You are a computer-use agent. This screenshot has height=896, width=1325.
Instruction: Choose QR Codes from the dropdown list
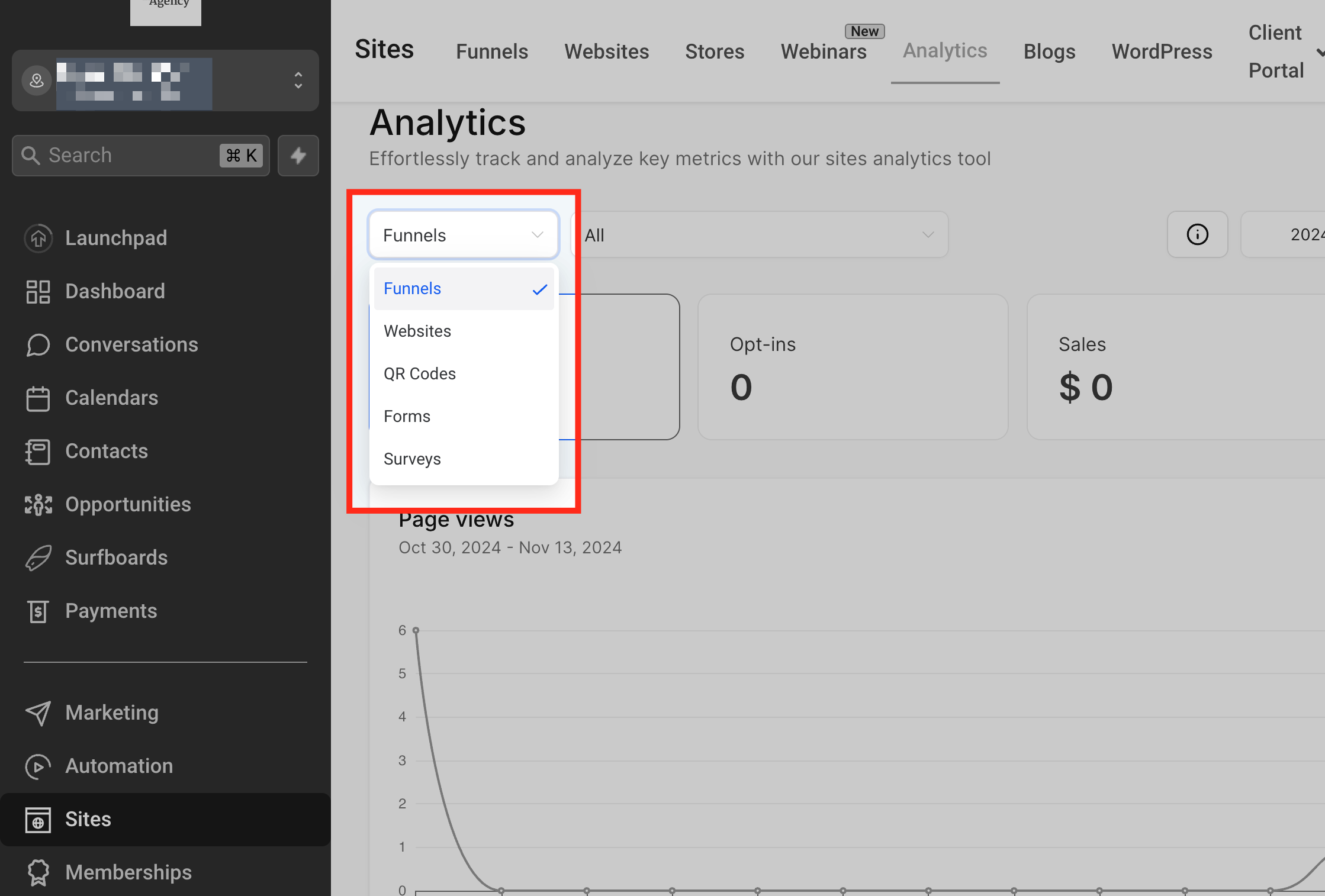coord(420,374)
